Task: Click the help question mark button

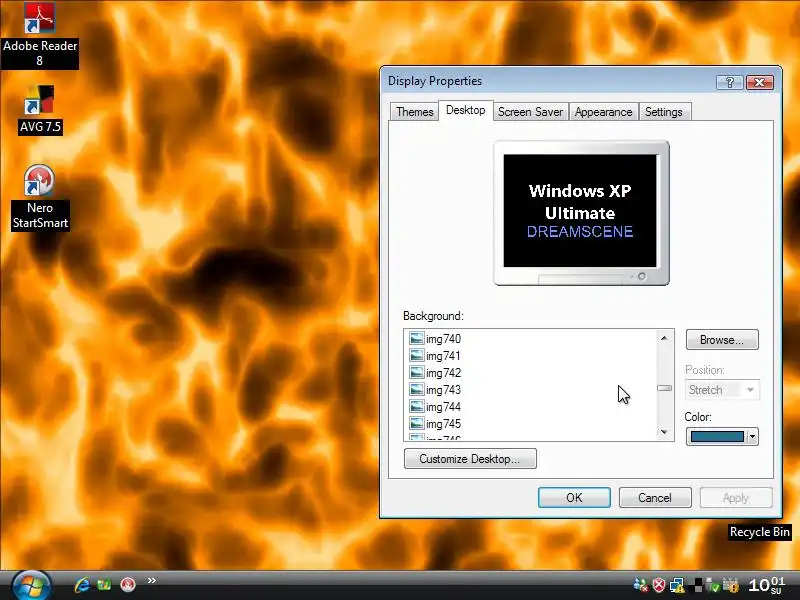Action: tap(729, 82)
